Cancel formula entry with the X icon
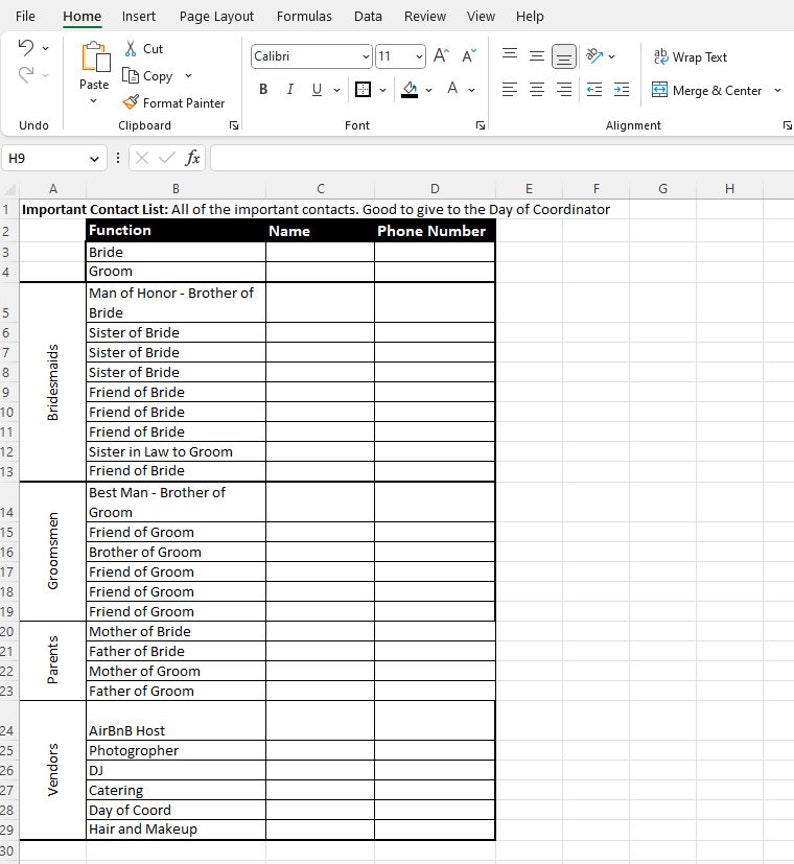The width and height of the screenshot is (794, 864). pyautogui.click(x=142, y=159)
